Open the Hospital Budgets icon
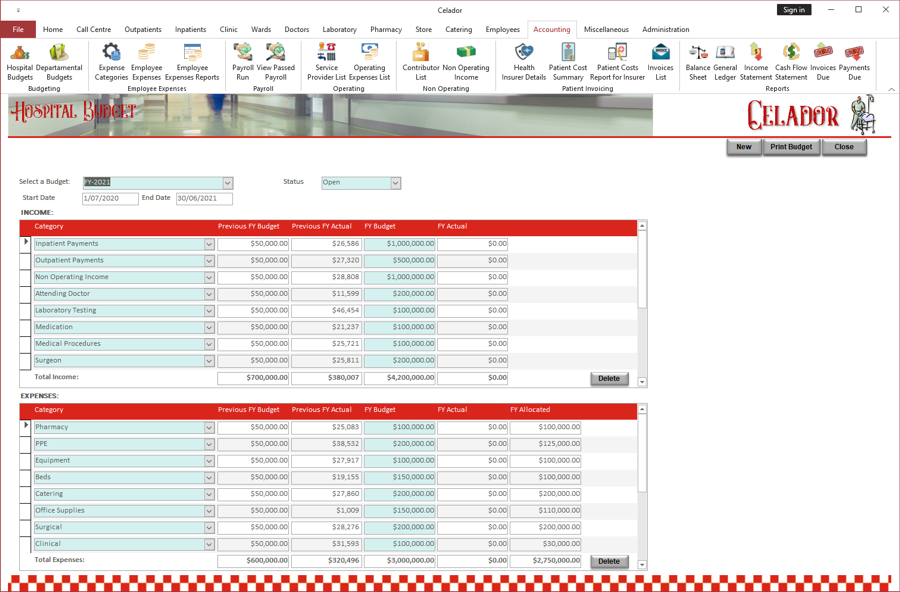This screenshot has width=900, height=592. [18, 62]
